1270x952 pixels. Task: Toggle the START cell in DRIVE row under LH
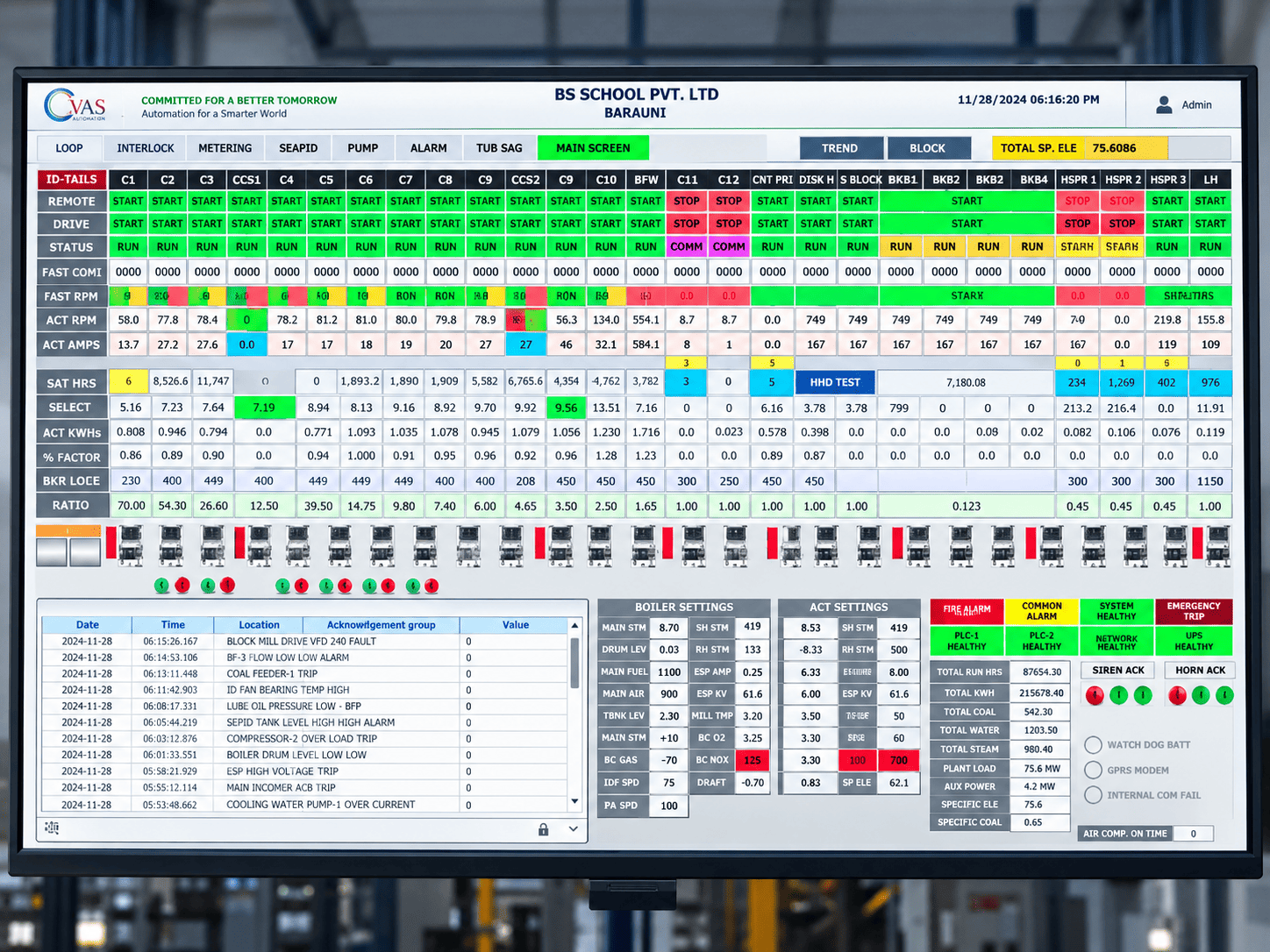(1210, 224)
